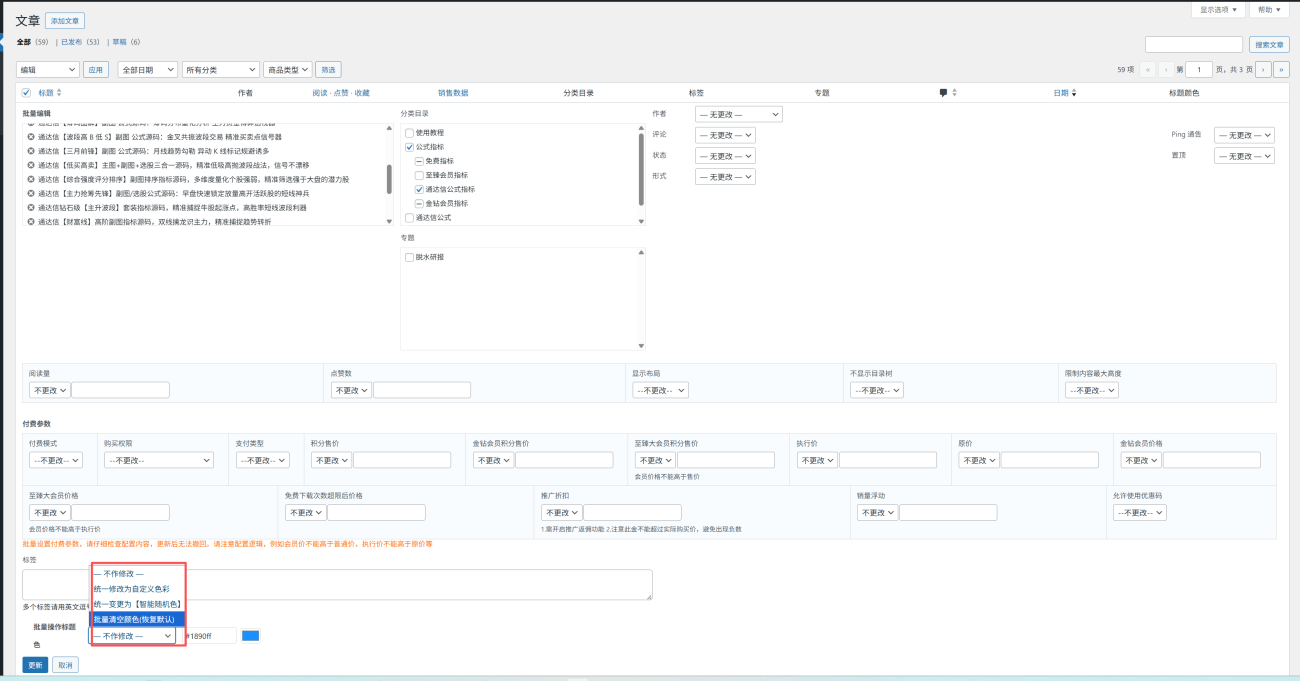Open the 所有分类 filter dropdown
This screenshot has height=681, width=1300.
click(x=220, y=70)
